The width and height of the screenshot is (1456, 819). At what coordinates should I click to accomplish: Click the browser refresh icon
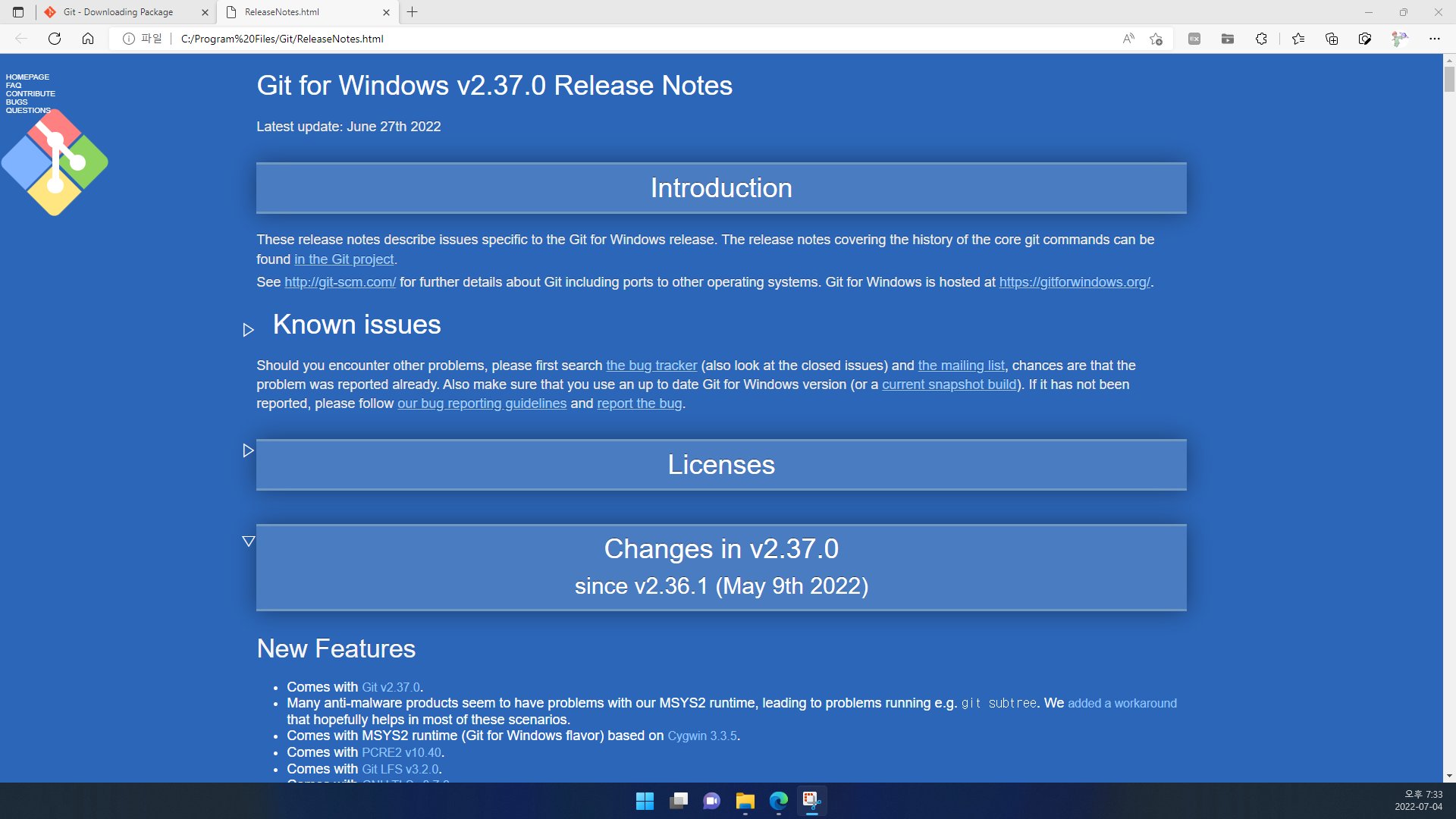point(54,39)
